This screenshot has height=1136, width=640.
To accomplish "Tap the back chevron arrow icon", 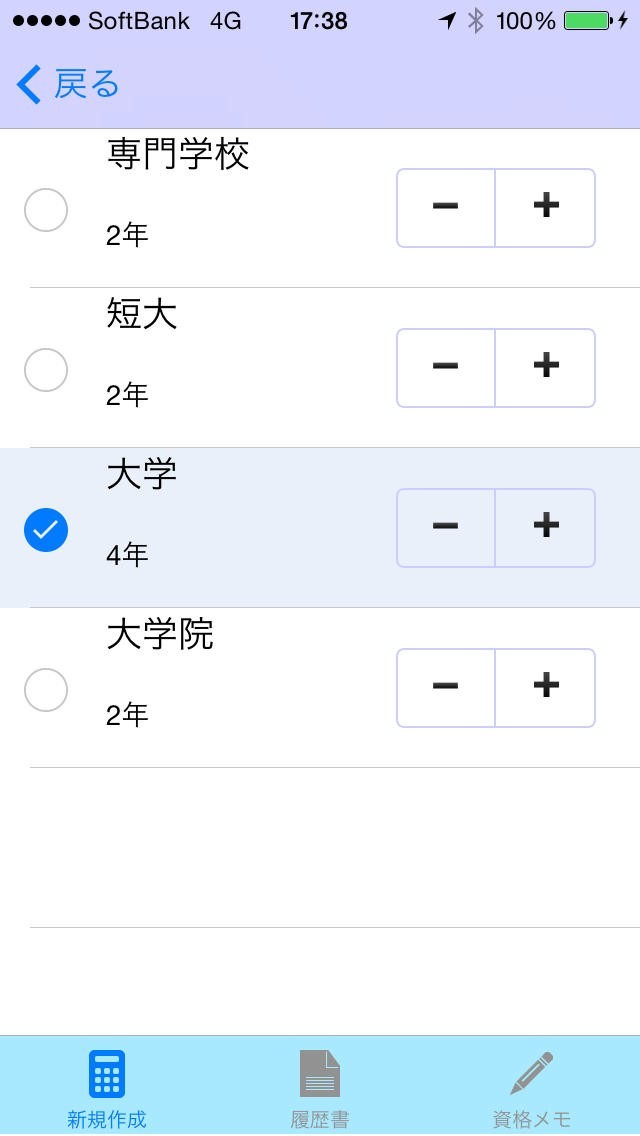I will point(30,85).
